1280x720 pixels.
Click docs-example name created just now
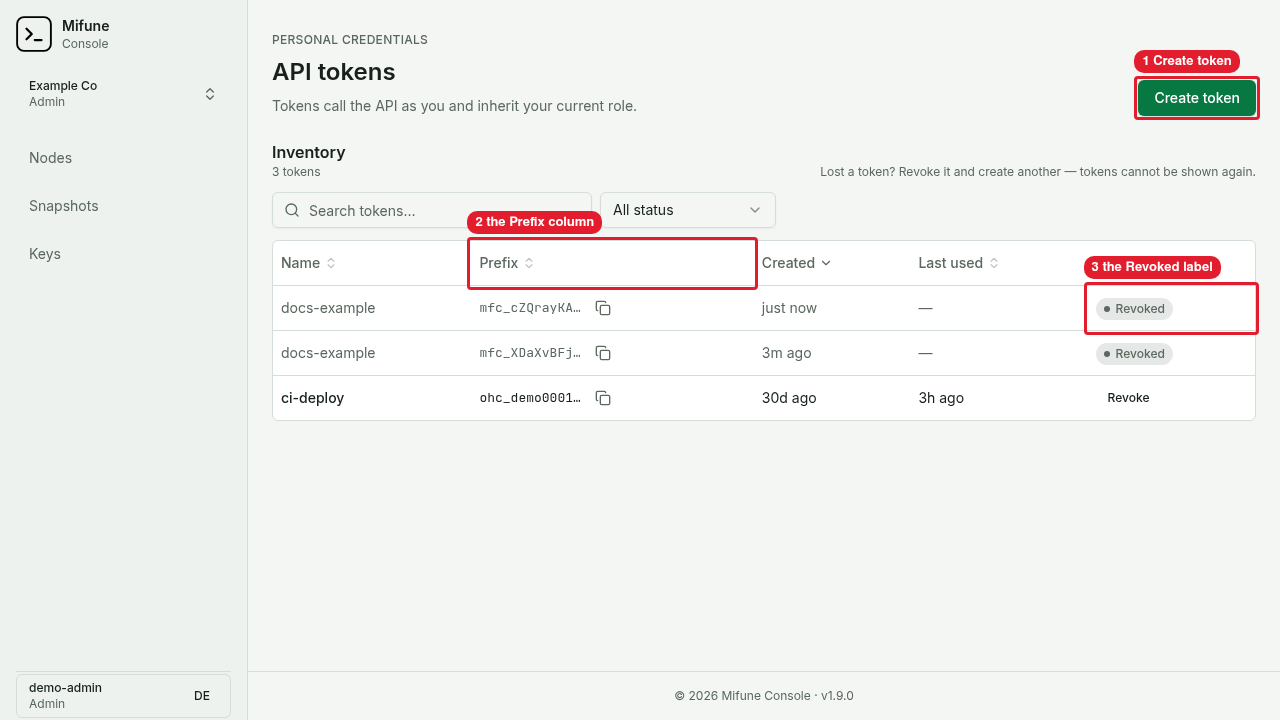tap(328, 308)
